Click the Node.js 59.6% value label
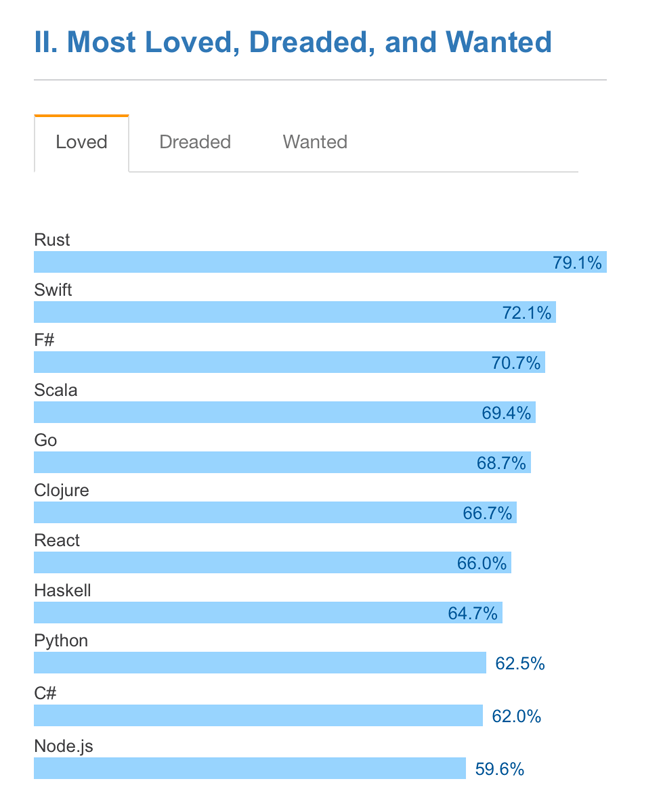661x800 pixels. pos(499,768)
